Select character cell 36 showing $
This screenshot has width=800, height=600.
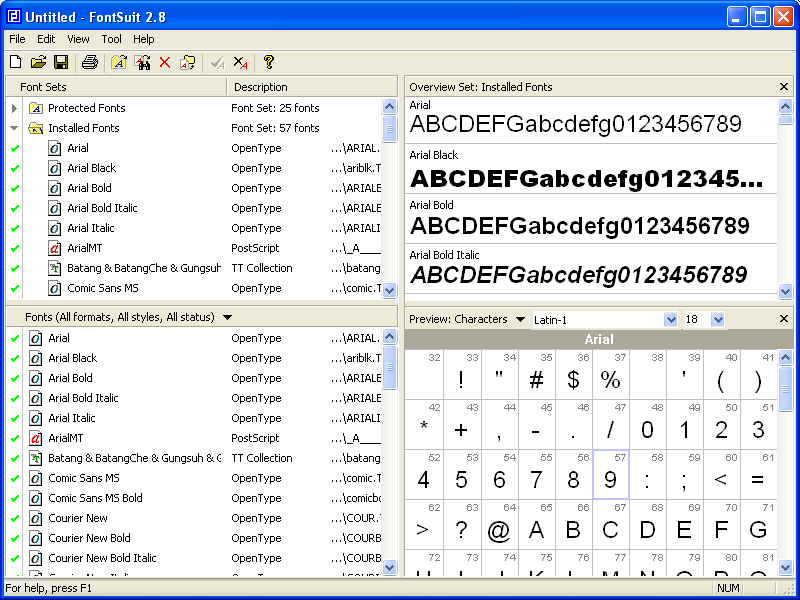tap(573, 374)
